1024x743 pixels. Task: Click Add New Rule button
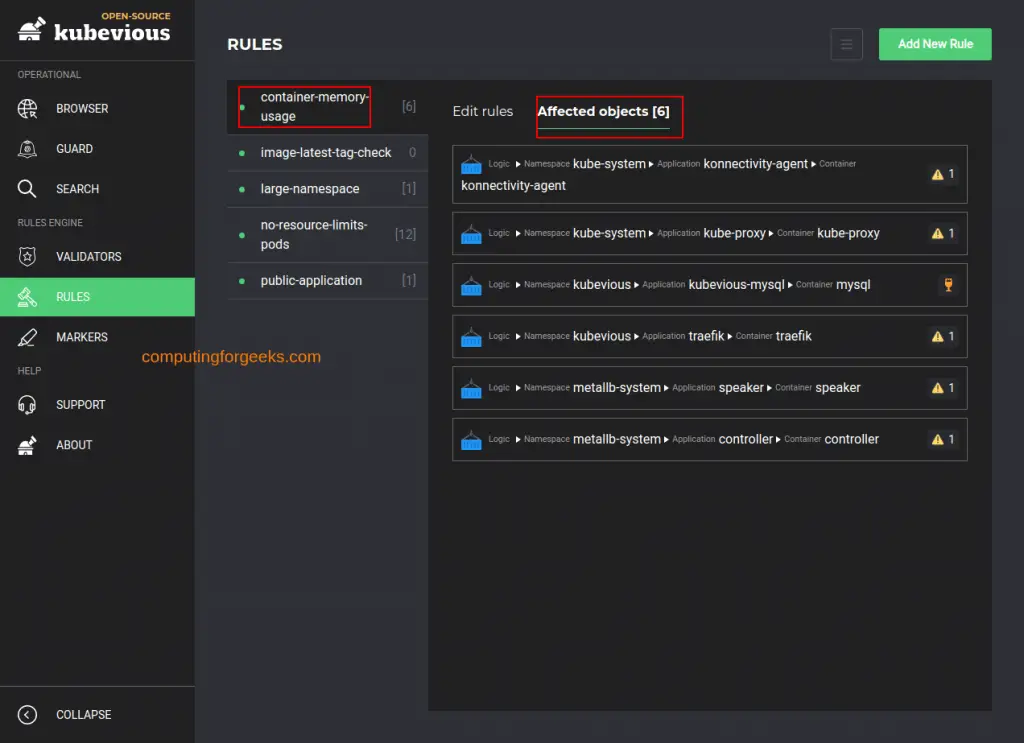[935, 44]
